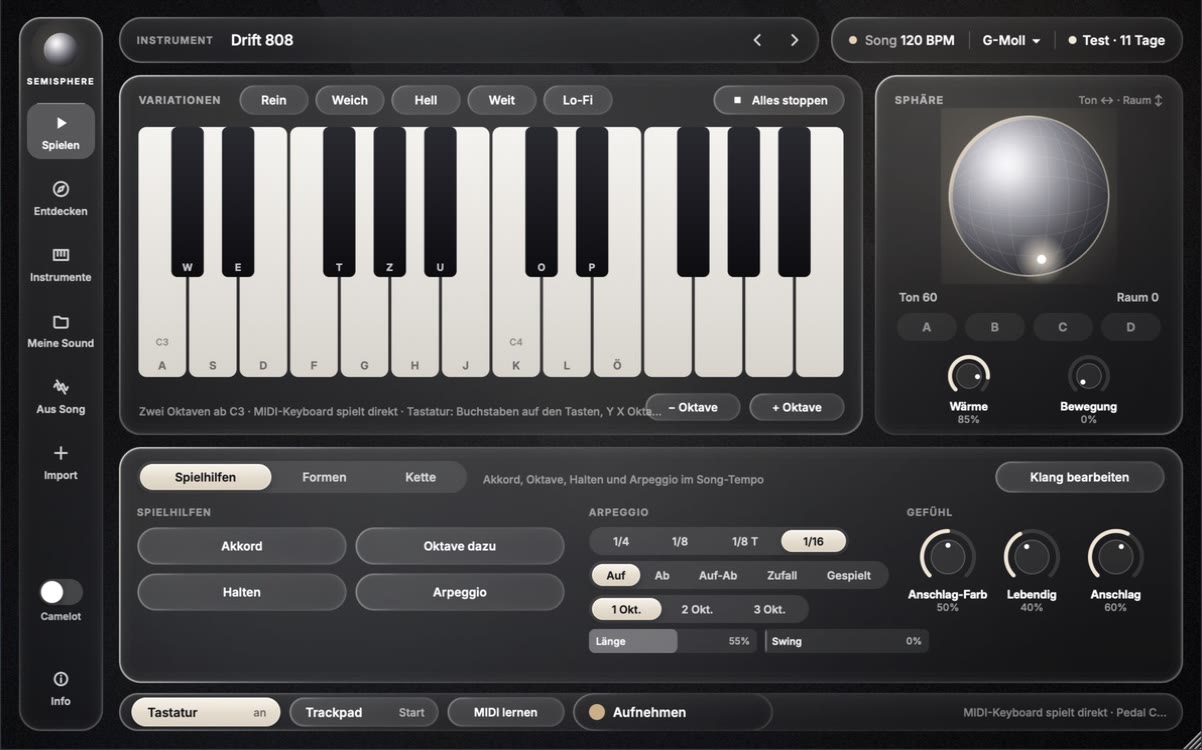Toggle the Oktave dazu helper

pyautogui.click(x=460, y=546)
